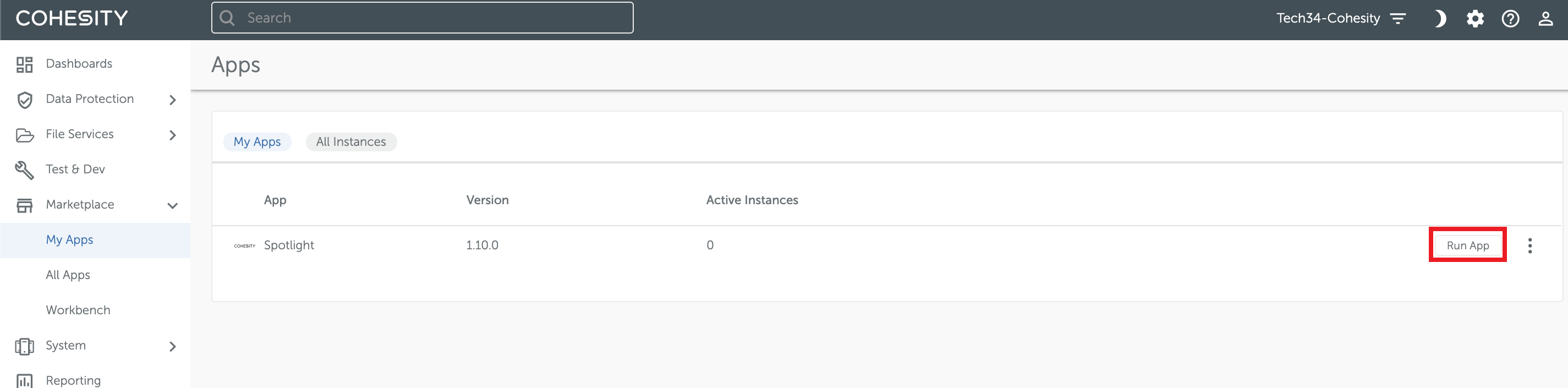
Task: Select All Apps in the sidebar
Action: coord(68,275)
